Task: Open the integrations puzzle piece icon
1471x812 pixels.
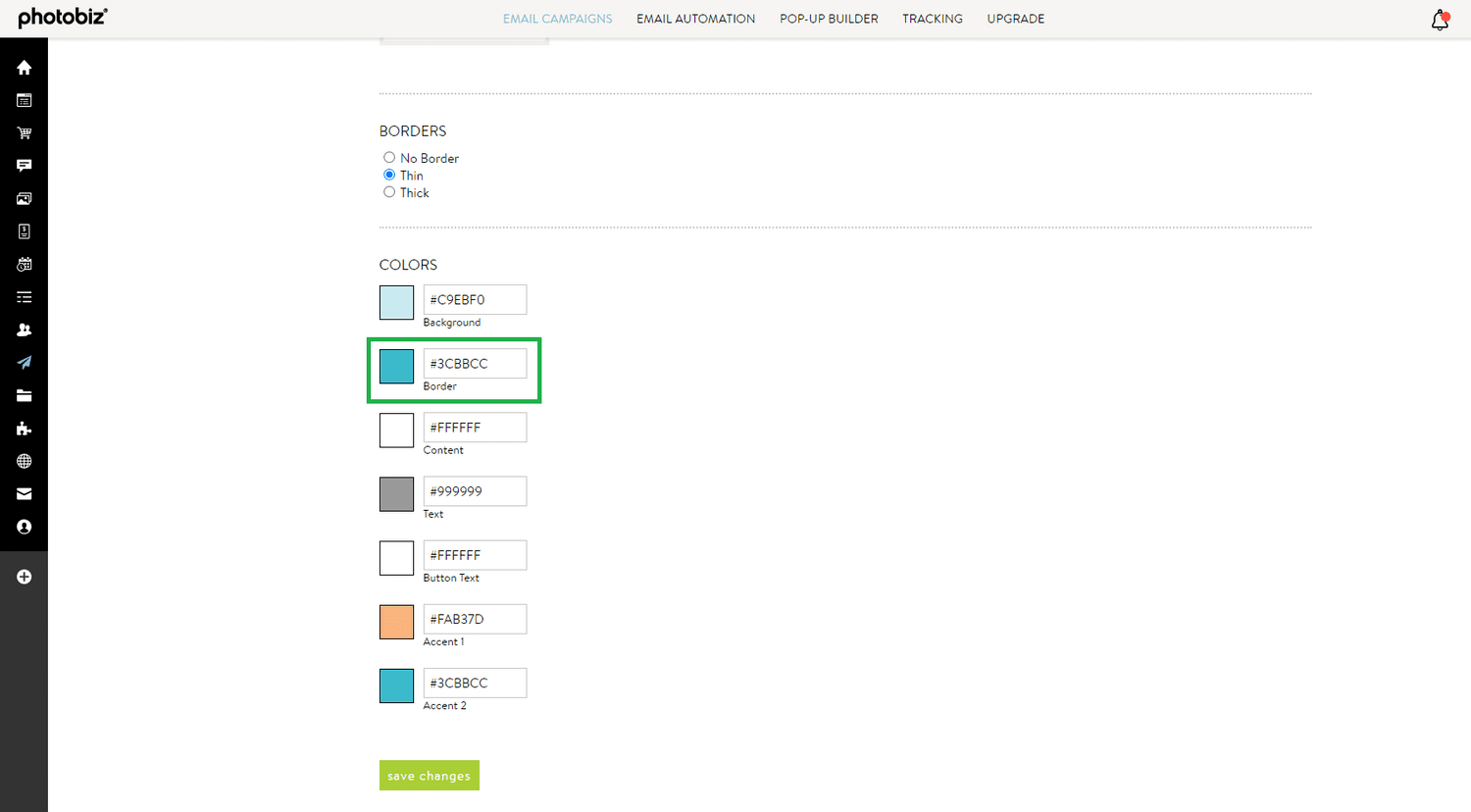Action: [x=24, y=428]
